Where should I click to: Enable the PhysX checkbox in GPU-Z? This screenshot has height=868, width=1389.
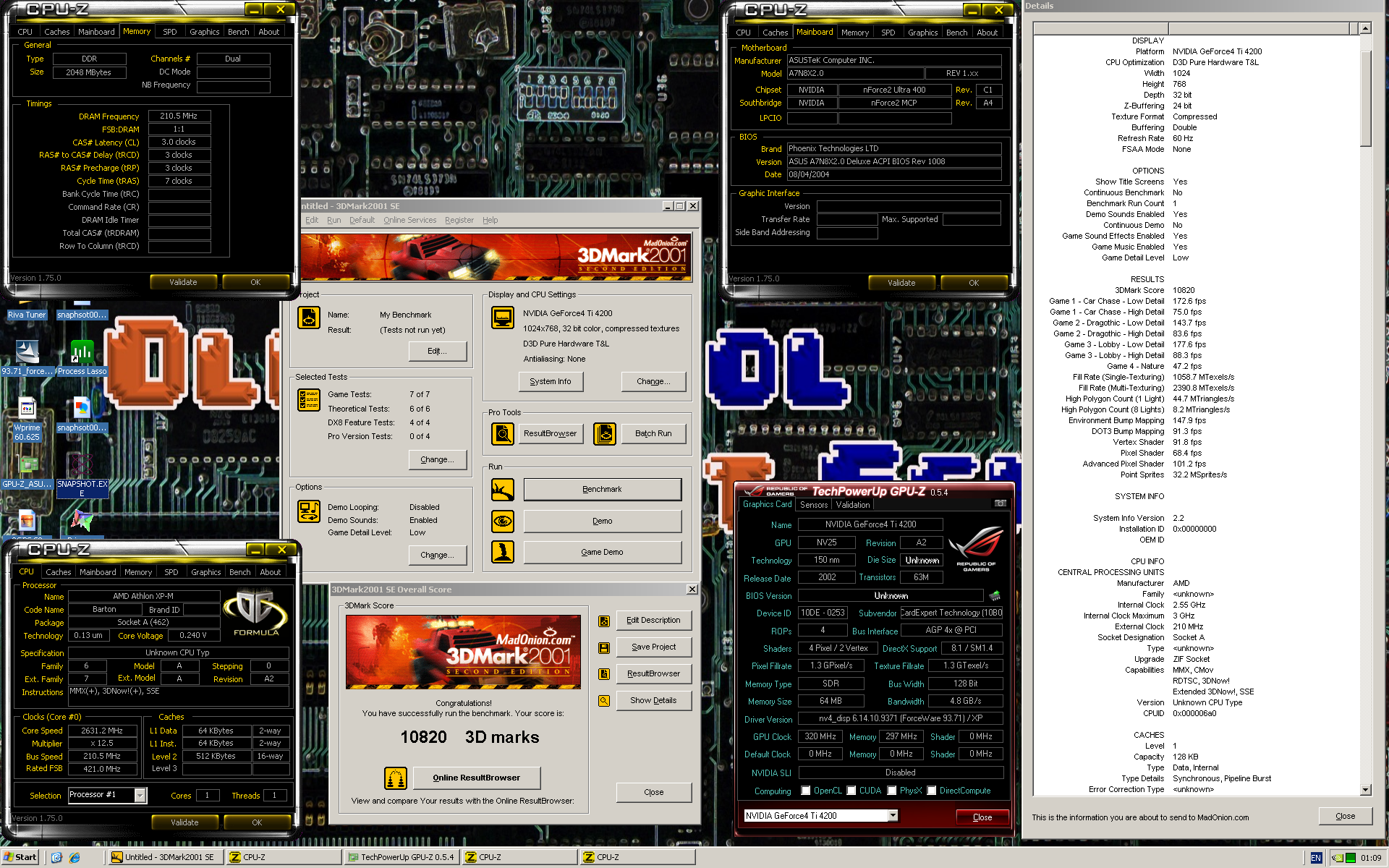click(x=892, y=791)
